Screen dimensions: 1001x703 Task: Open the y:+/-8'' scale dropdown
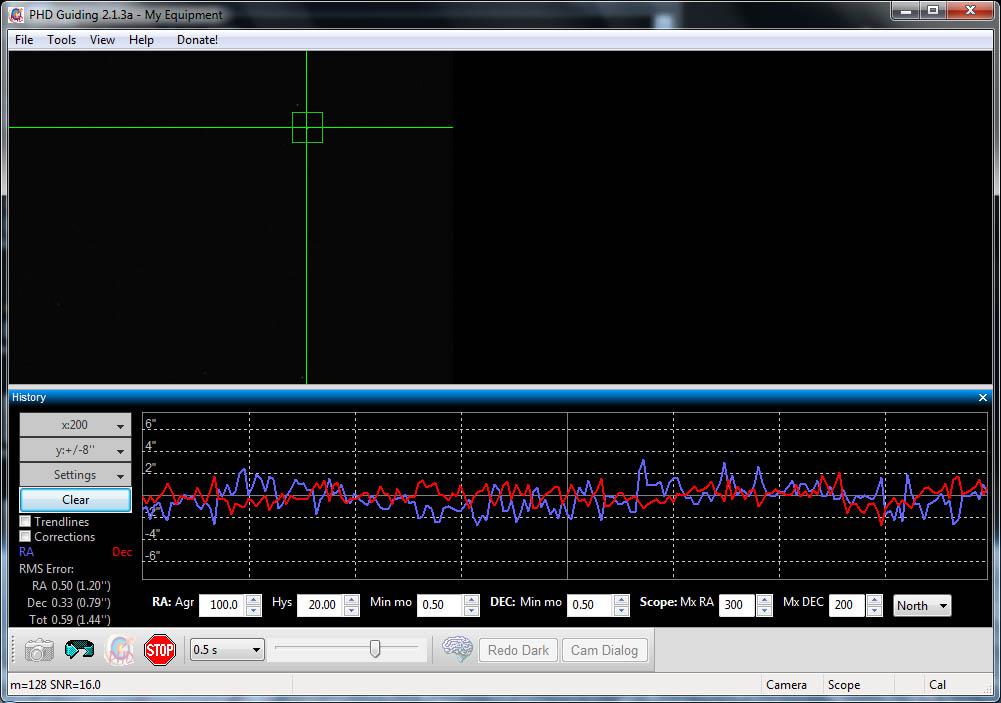(75, 450)
